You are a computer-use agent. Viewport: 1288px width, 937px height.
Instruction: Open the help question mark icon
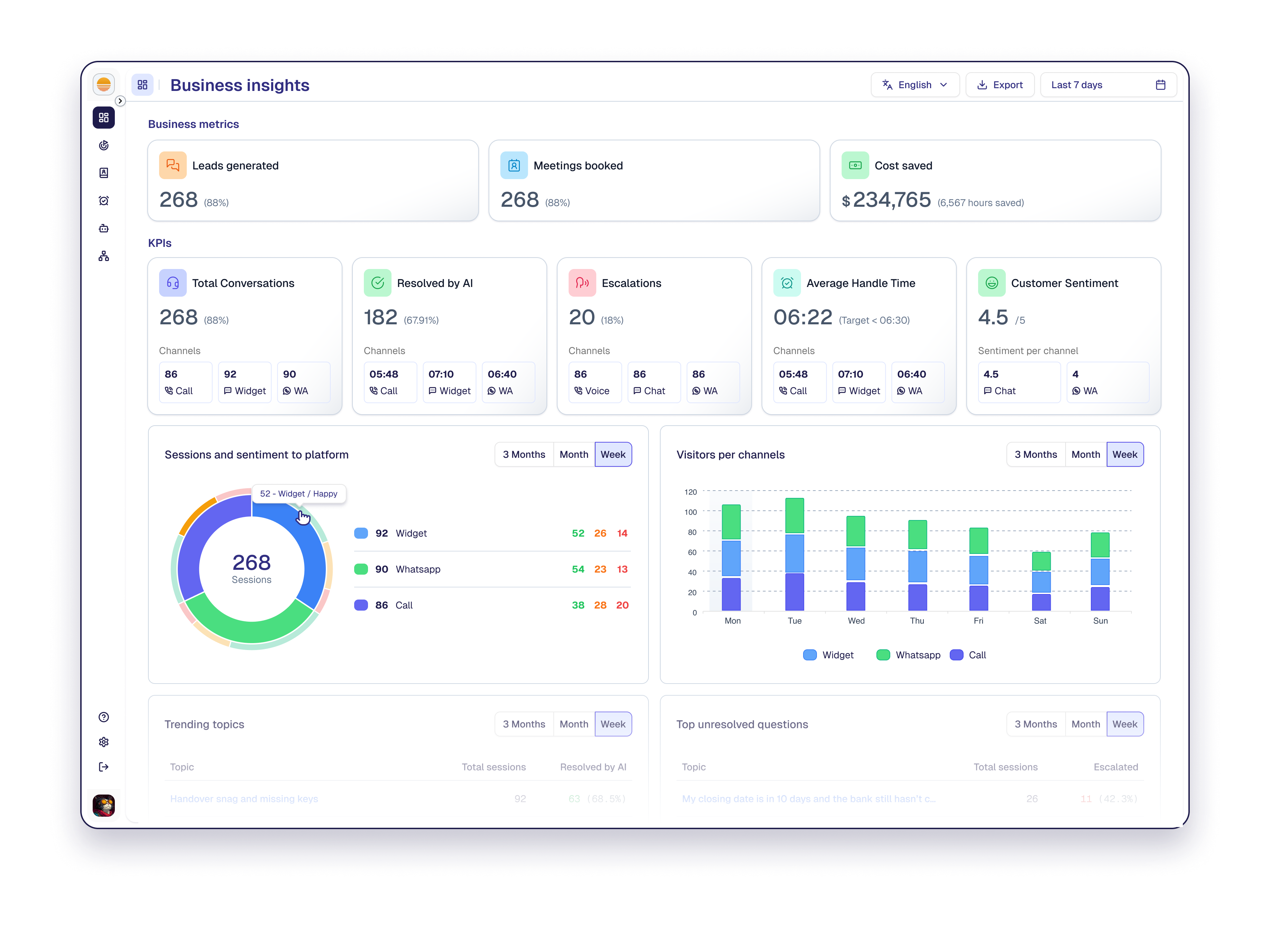click(103, 717)
